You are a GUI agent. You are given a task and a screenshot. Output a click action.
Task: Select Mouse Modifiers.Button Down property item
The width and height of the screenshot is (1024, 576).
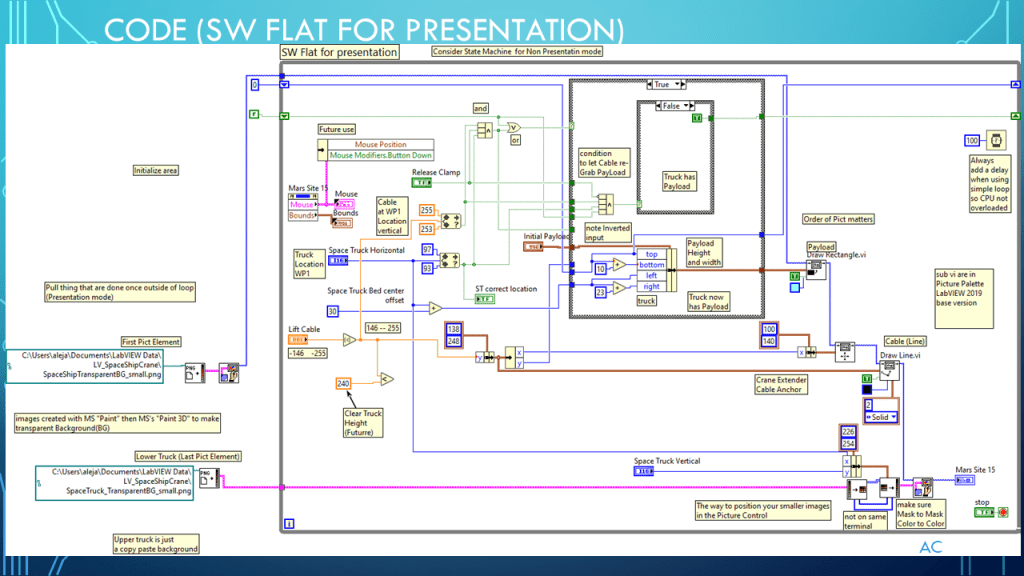coord(381,155)
